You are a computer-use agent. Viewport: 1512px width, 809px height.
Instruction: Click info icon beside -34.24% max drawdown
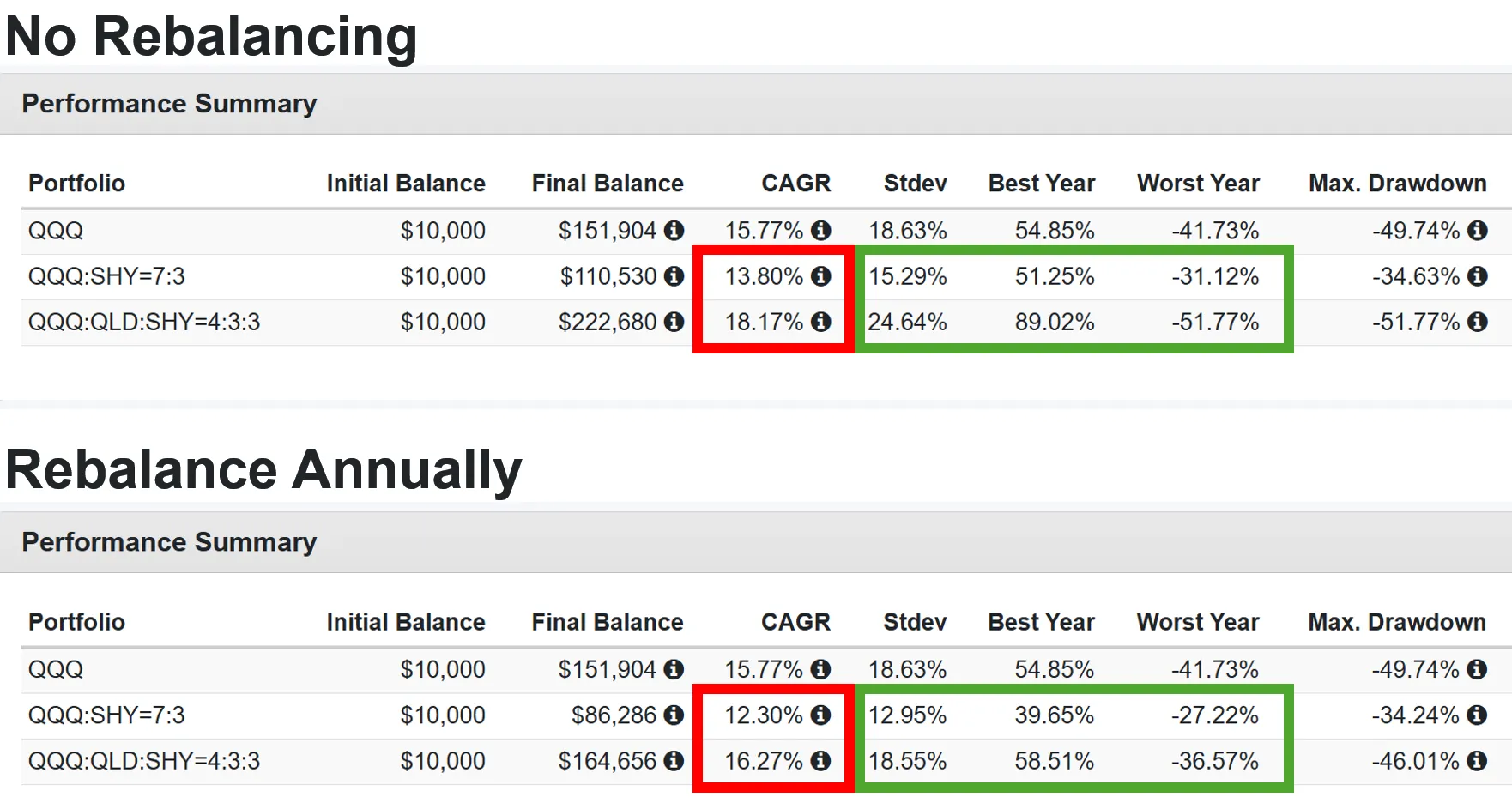(x=1477, y=714)
